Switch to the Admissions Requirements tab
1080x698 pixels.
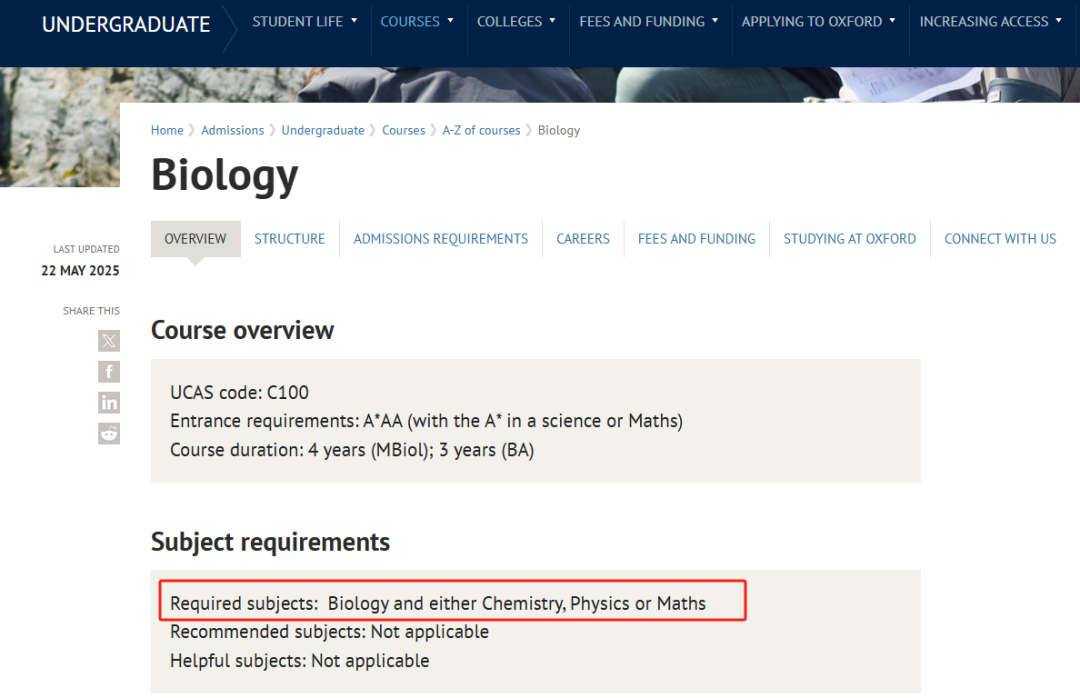tap(441, 239)
